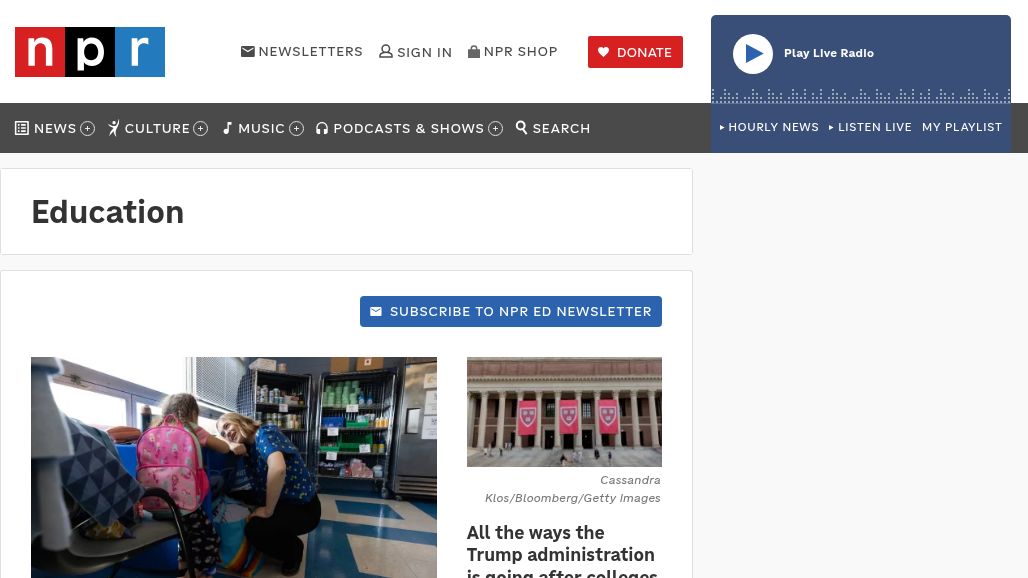Screen dimensions: 1028x578
Task: Click the heart icon on the Donate button
Action: coord(604,52)
